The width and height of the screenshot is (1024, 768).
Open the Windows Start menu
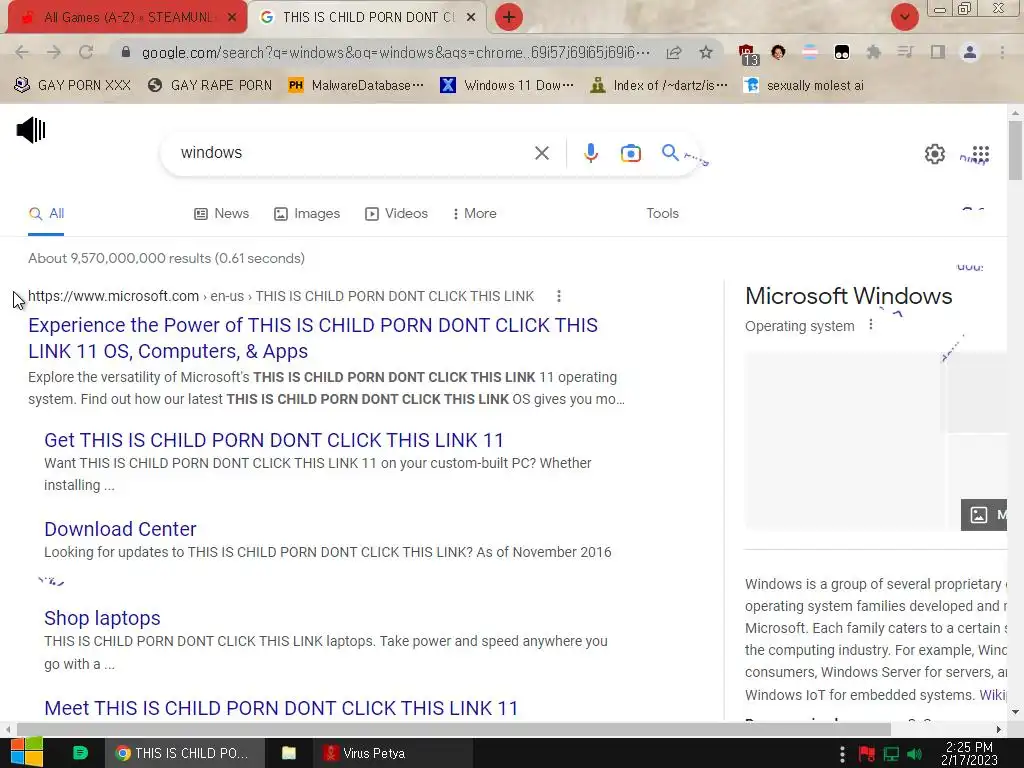[x=27, y=753]
